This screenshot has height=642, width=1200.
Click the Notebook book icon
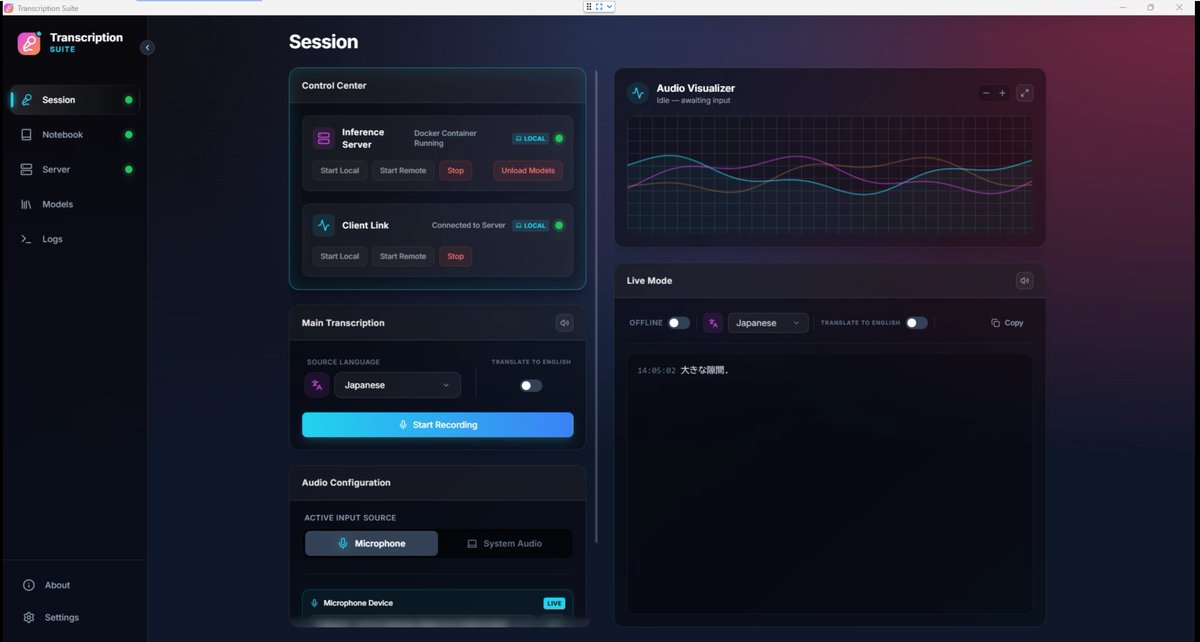coord(27,135)
